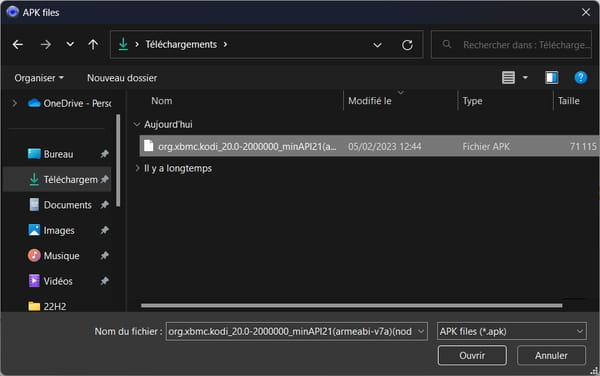Open the view options dropdown arrow
Image resolution: width=600 pixels, height=376 pixels.
click(x=525, y=78)
